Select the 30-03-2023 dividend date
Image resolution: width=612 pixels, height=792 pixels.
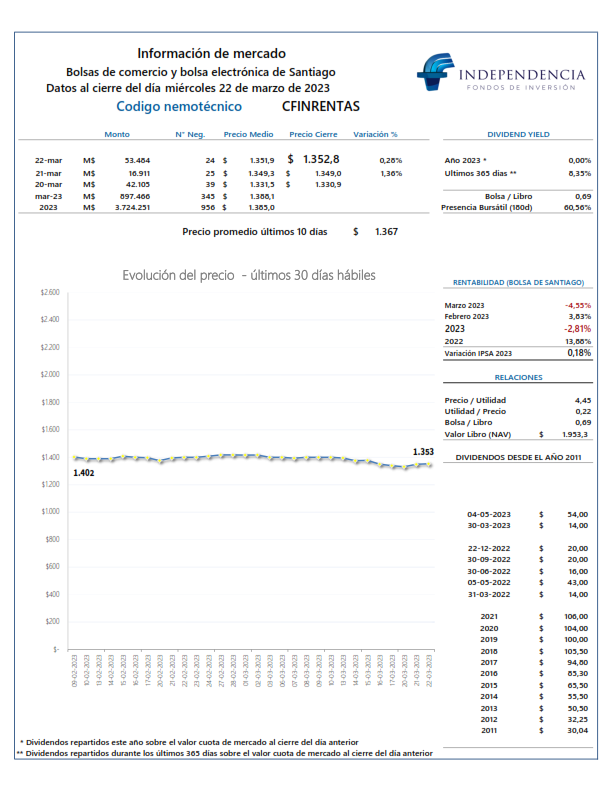(x=489, y=526)
